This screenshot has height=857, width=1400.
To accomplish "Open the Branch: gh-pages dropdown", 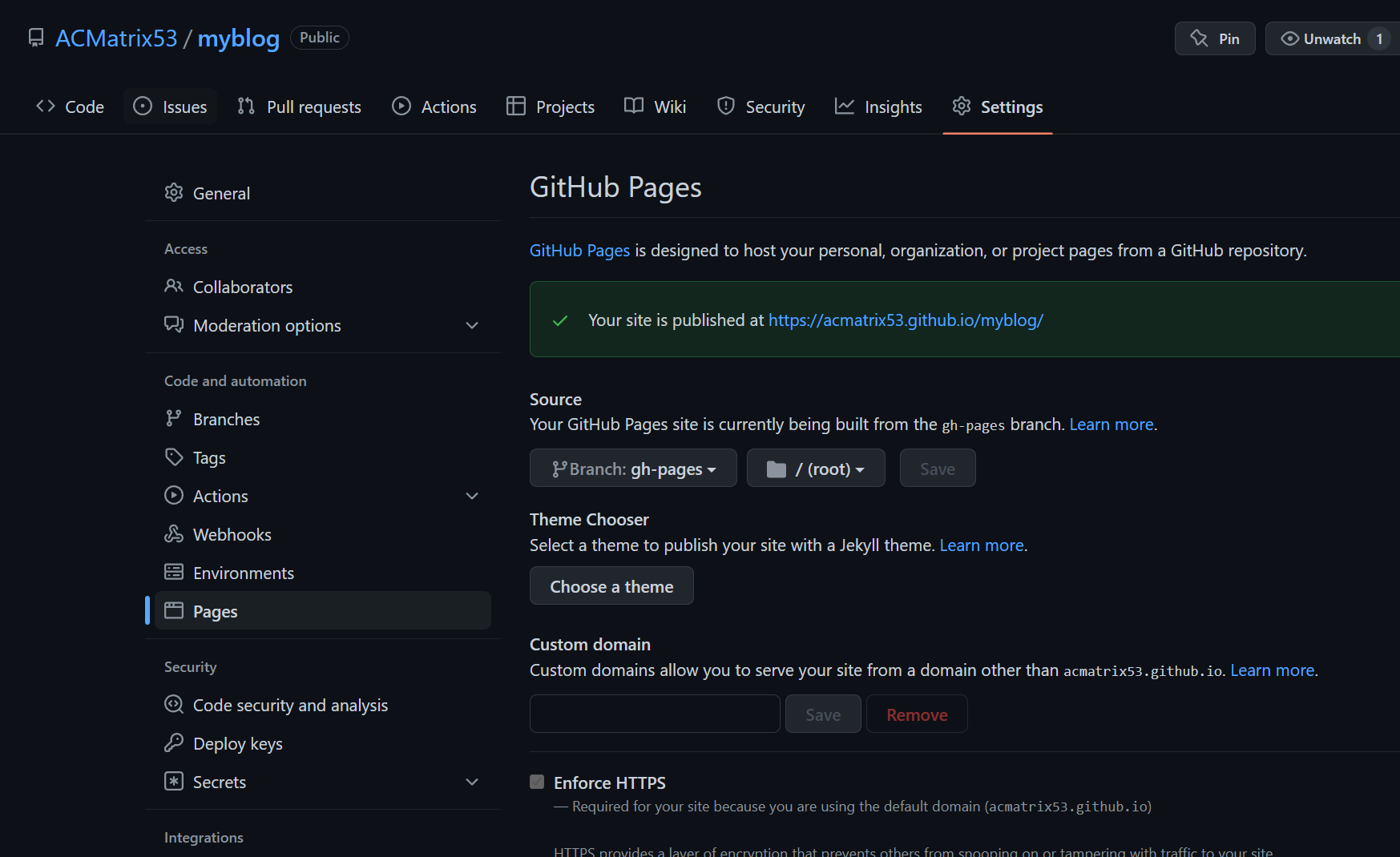I will [633, 469].
